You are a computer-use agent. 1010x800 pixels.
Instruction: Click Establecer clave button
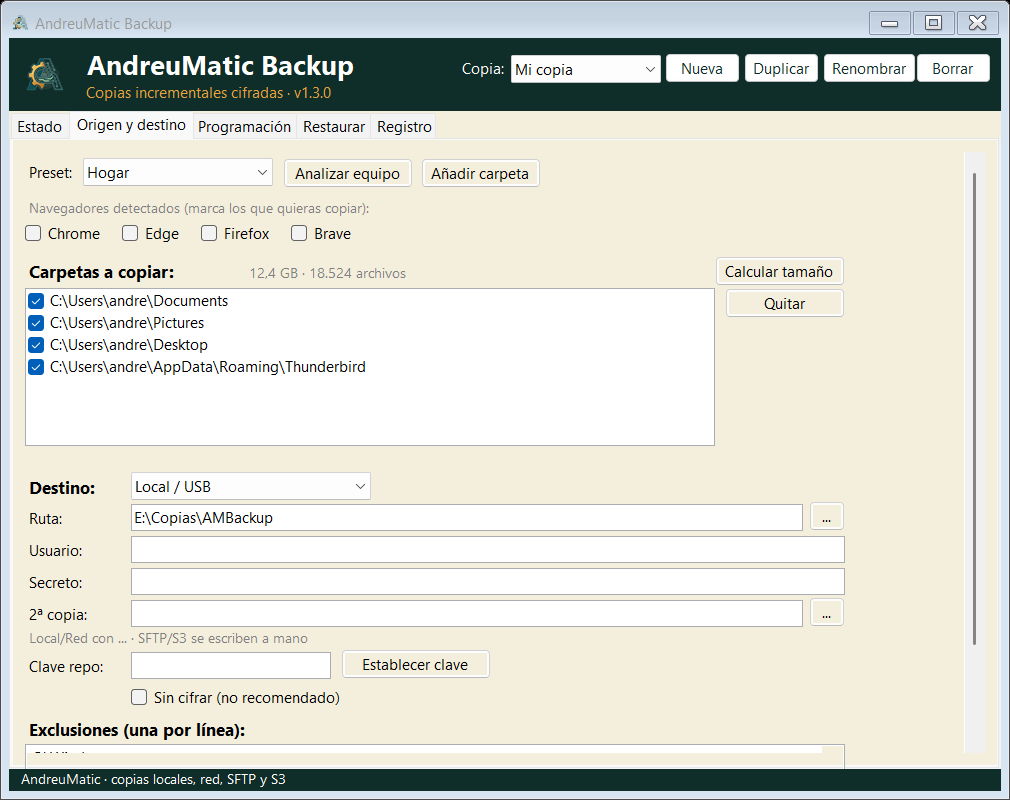[x=415, y=664]
